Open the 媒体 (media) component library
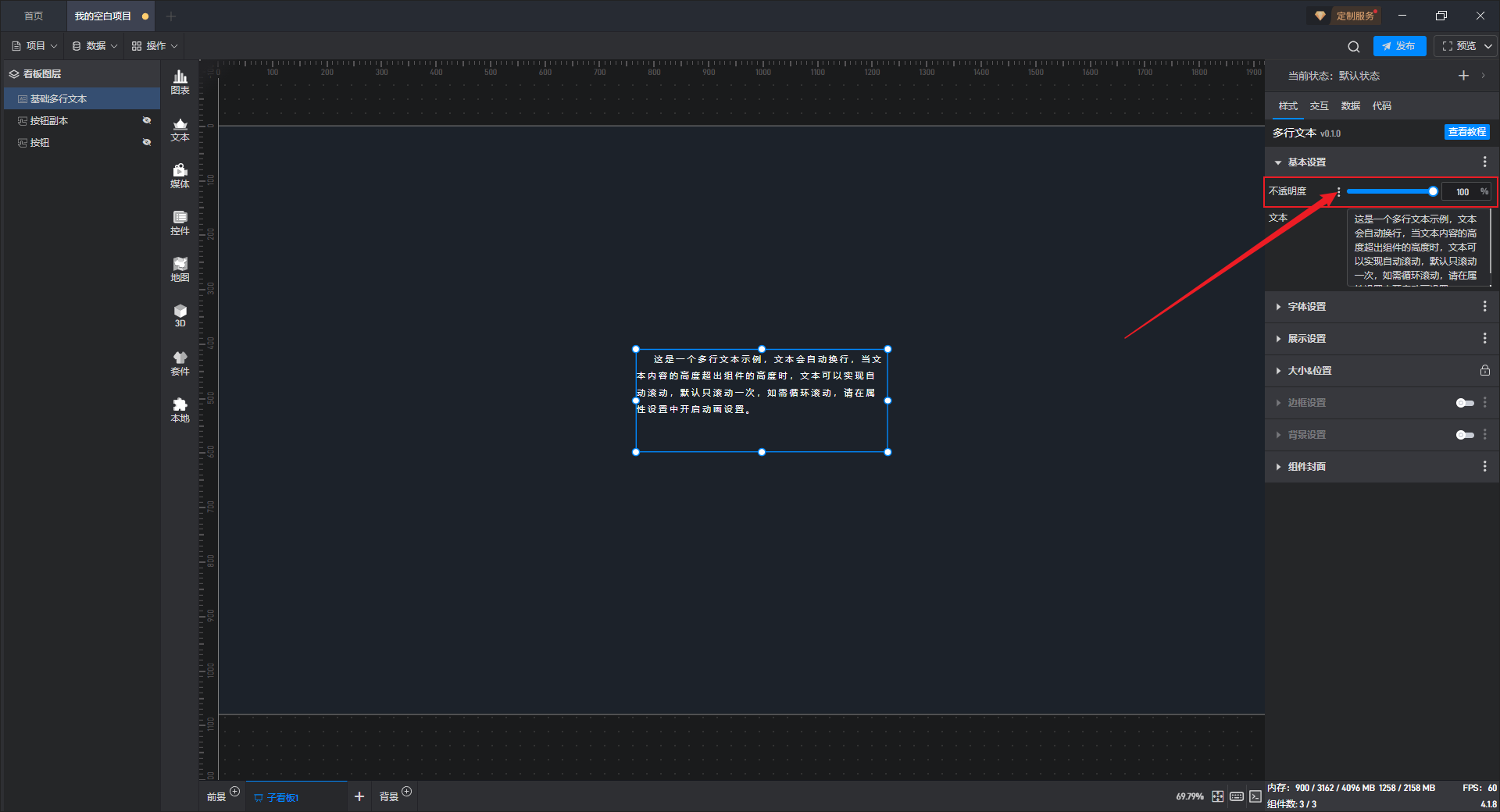The width and height of the screenshot is (1500, 812). point(180,176)
